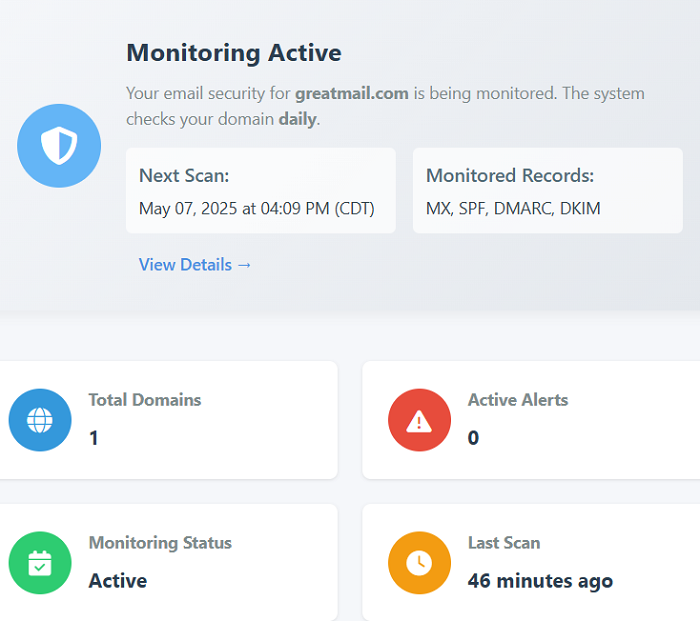Click the May 07, 2025 scan date
The image size is (700, 621).
256,209
